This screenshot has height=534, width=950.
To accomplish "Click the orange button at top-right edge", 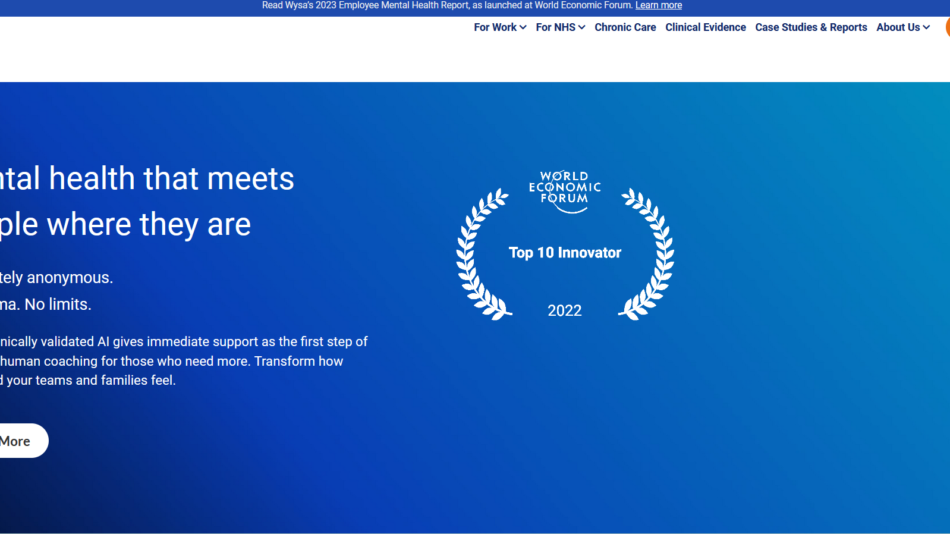I will pos(945,27).
